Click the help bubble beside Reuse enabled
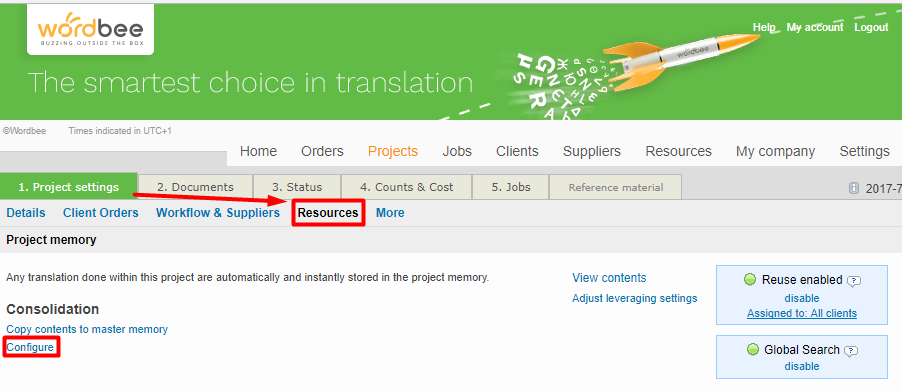The image size is (902, 391). point(854,281)
